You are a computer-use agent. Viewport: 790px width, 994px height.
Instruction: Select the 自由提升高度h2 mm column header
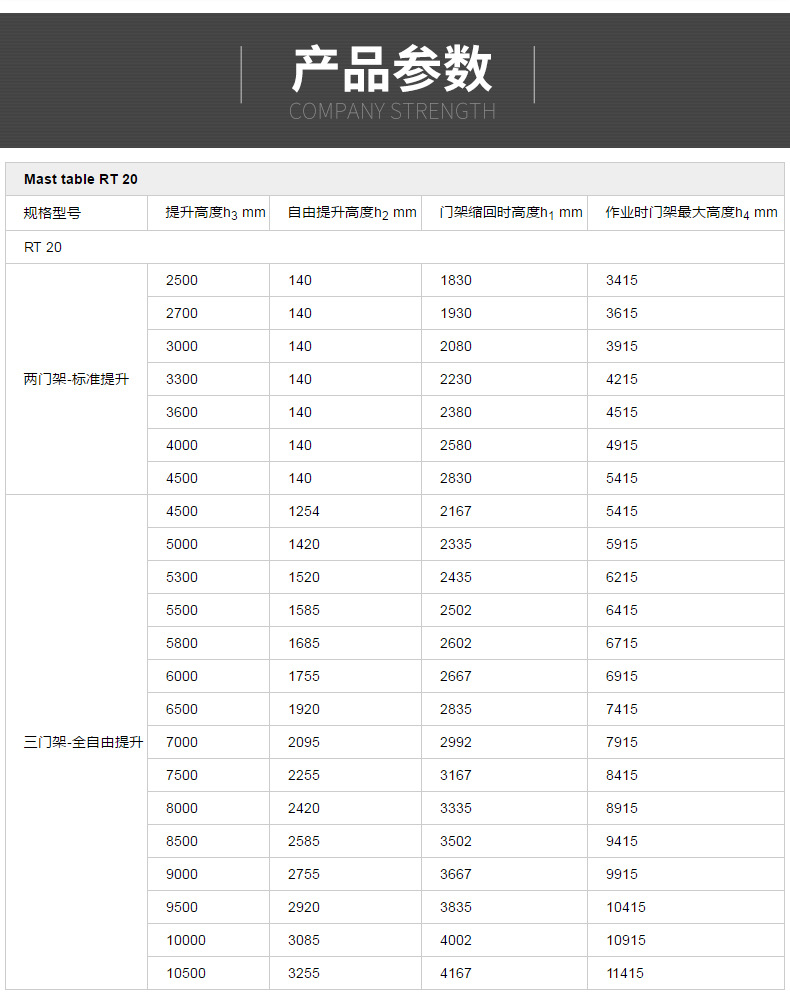(x=352, y=213)
